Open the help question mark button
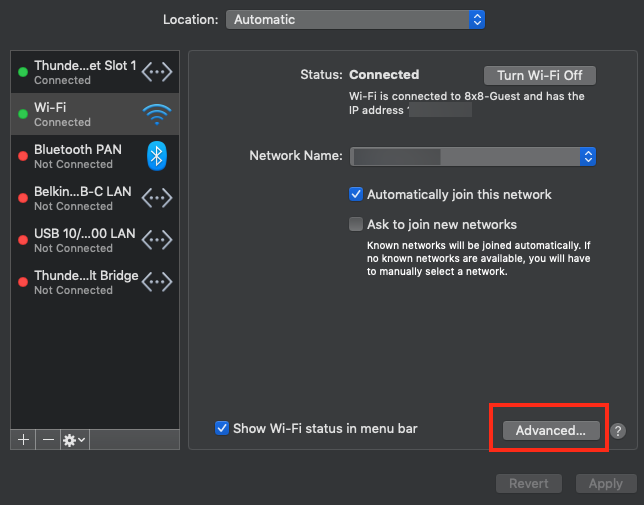This screenshot has width=644, height=505. coord(619,431)
